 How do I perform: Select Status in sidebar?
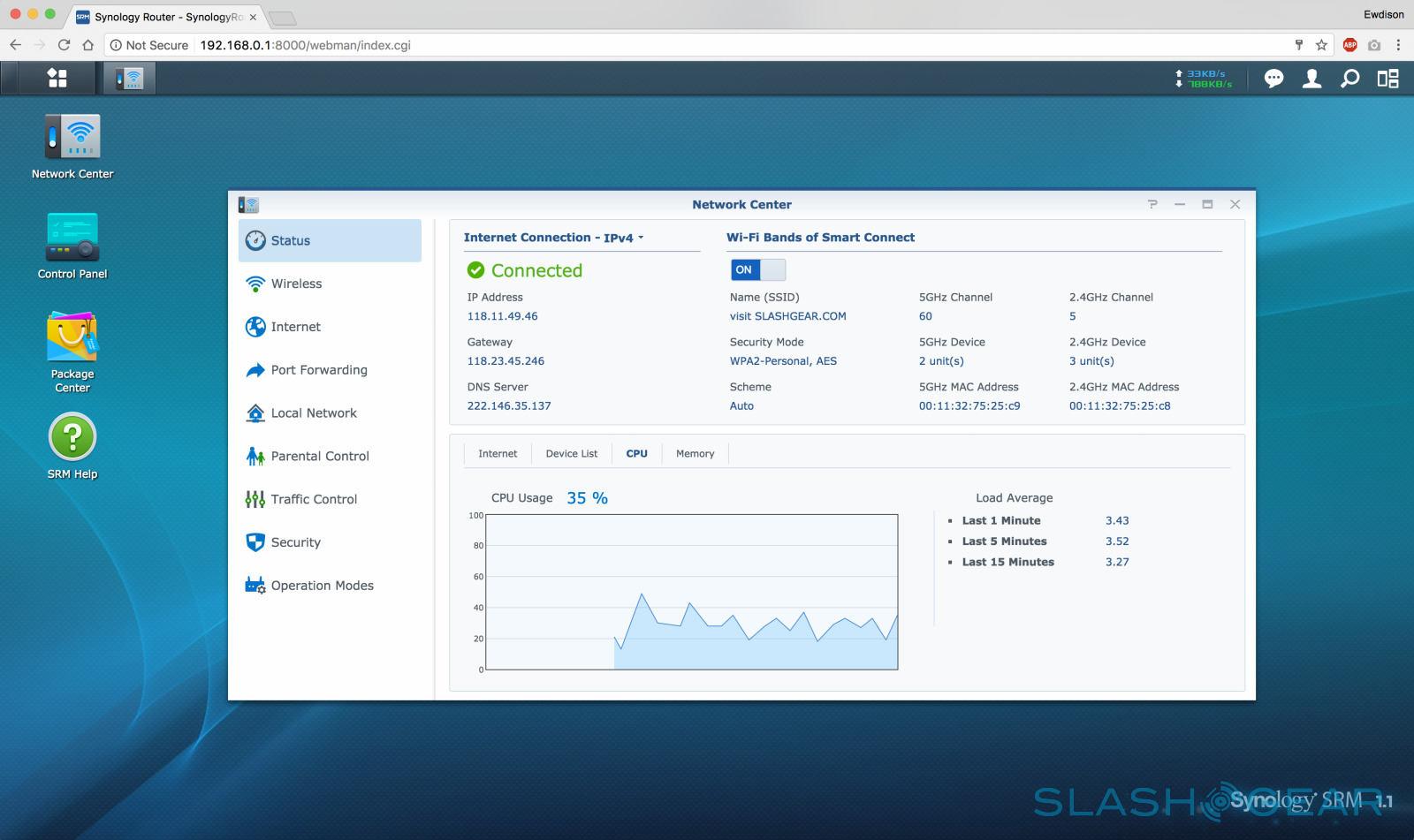(330, 240)
